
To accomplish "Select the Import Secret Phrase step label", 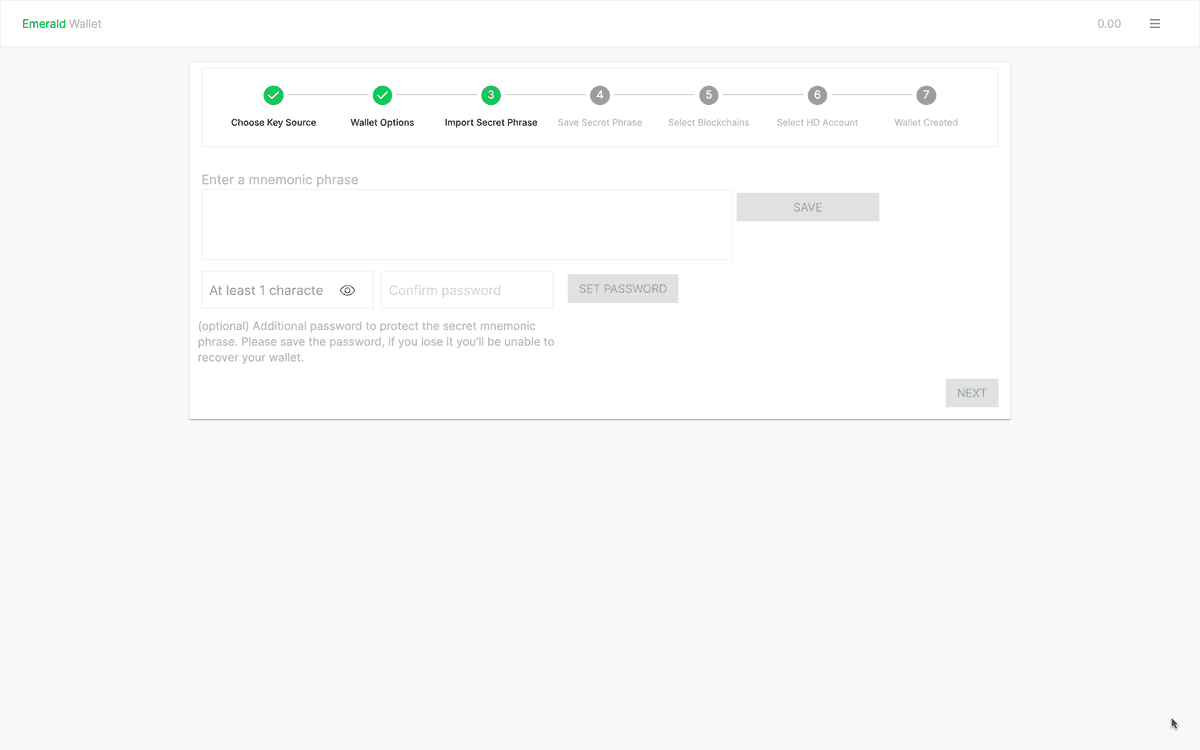I will [491, 123].
